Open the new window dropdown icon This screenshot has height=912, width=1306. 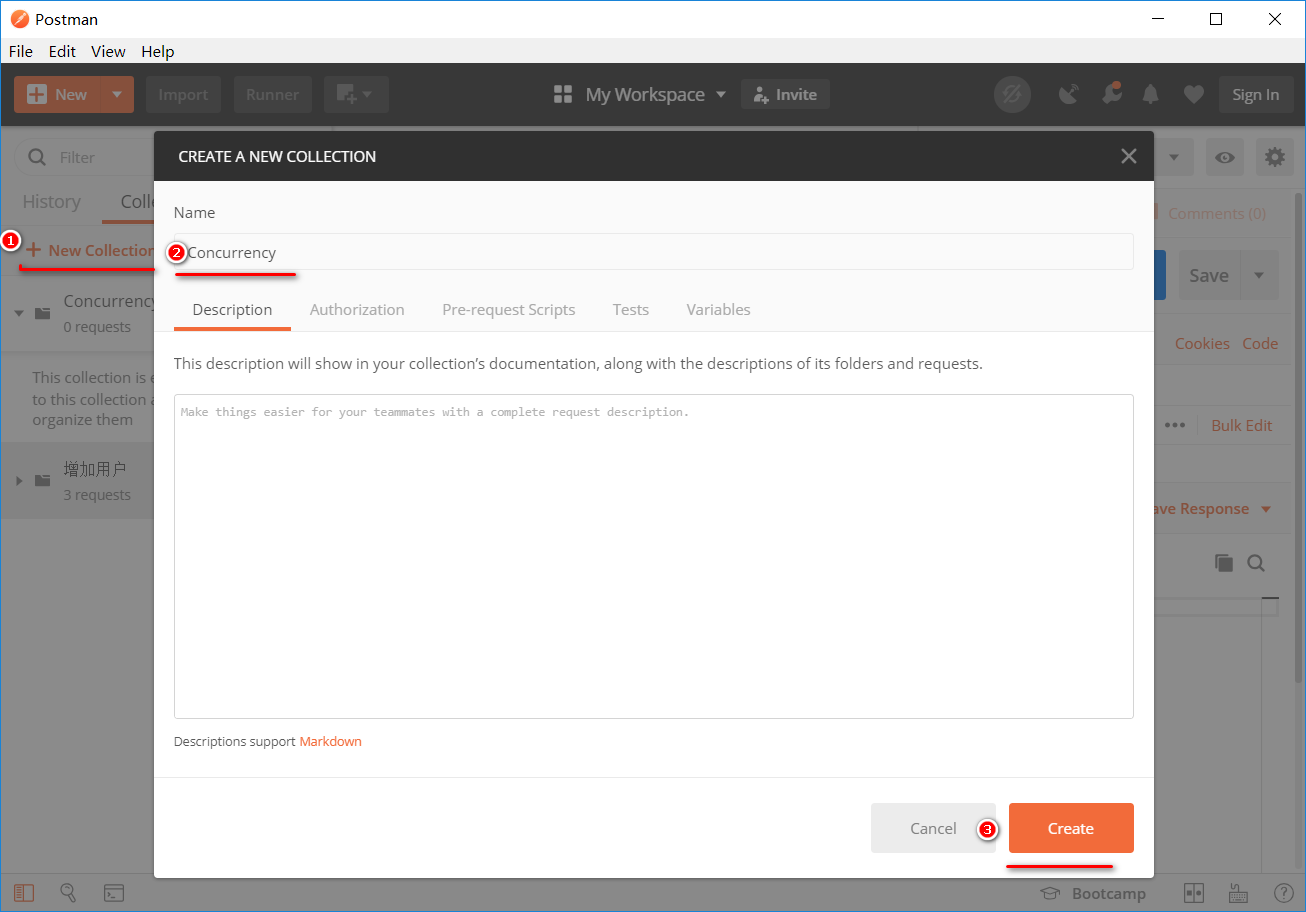pyautogui.click(x=356, y=95)
